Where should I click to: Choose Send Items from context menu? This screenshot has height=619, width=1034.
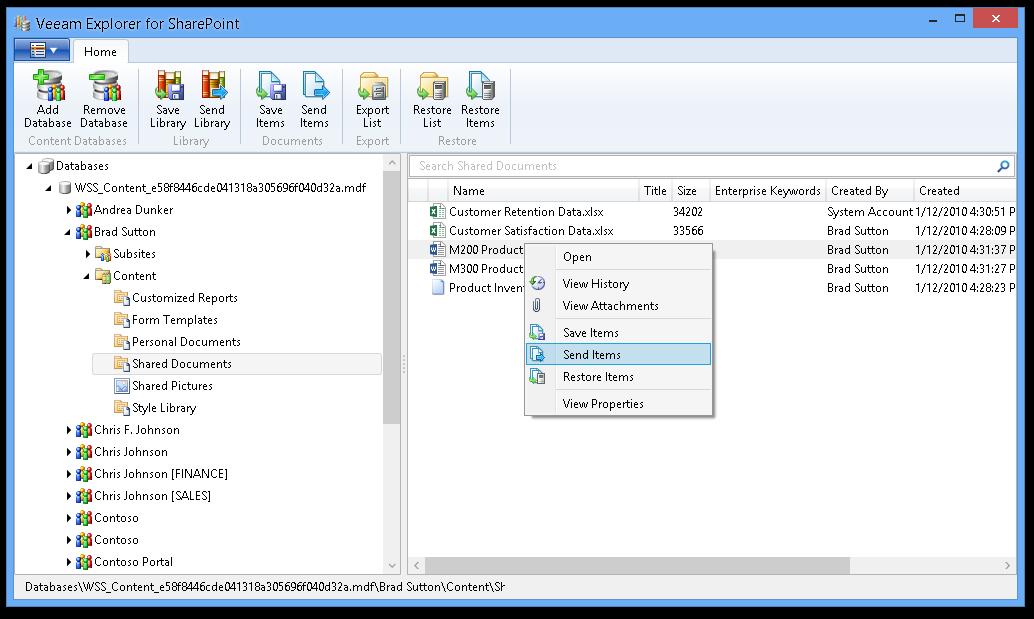619,354
